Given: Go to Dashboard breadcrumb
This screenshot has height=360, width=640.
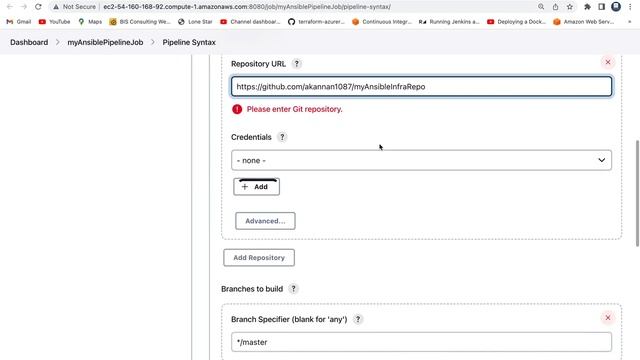Looking at the screenshot, I should [x=29, y=42].
